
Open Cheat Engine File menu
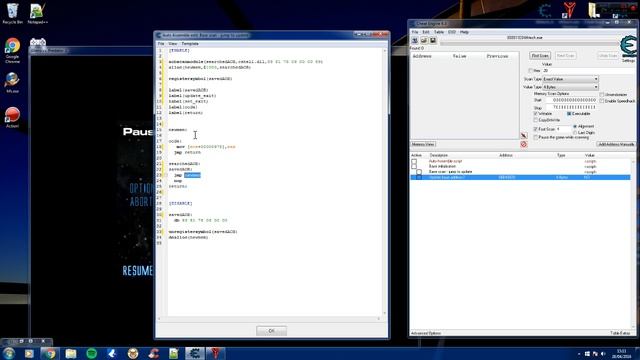point(415,32)
